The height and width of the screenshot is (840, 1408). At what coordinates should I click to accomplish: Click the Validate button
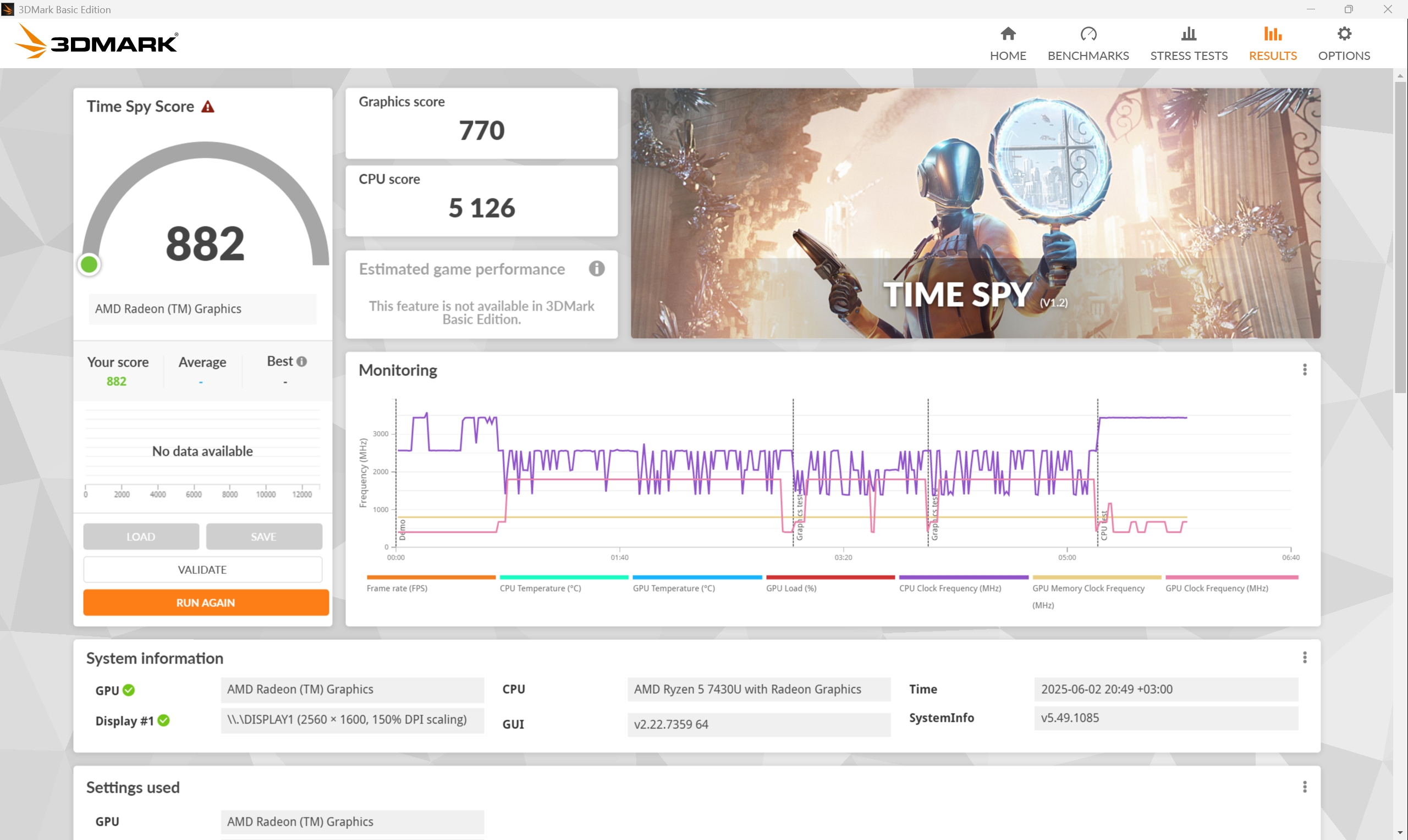(203, 570)
